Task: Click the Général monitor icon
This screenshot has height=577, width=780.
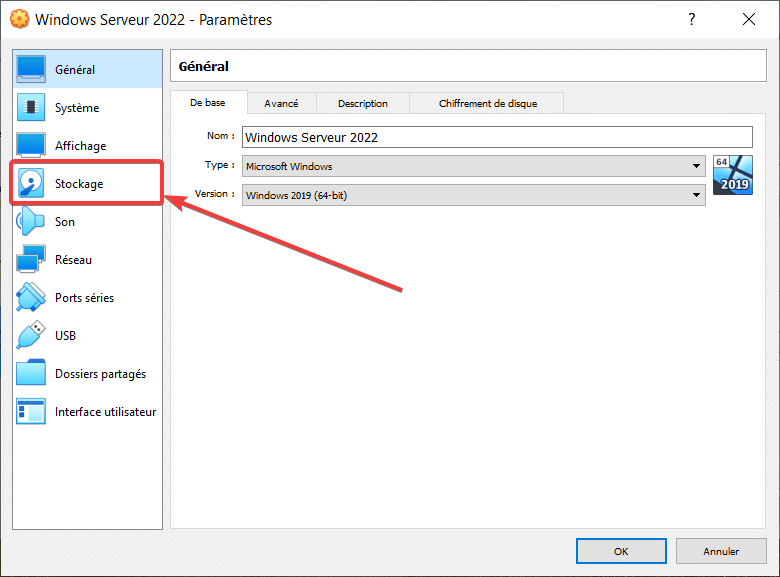Action: pyautogui.click(x=31, y=69)
